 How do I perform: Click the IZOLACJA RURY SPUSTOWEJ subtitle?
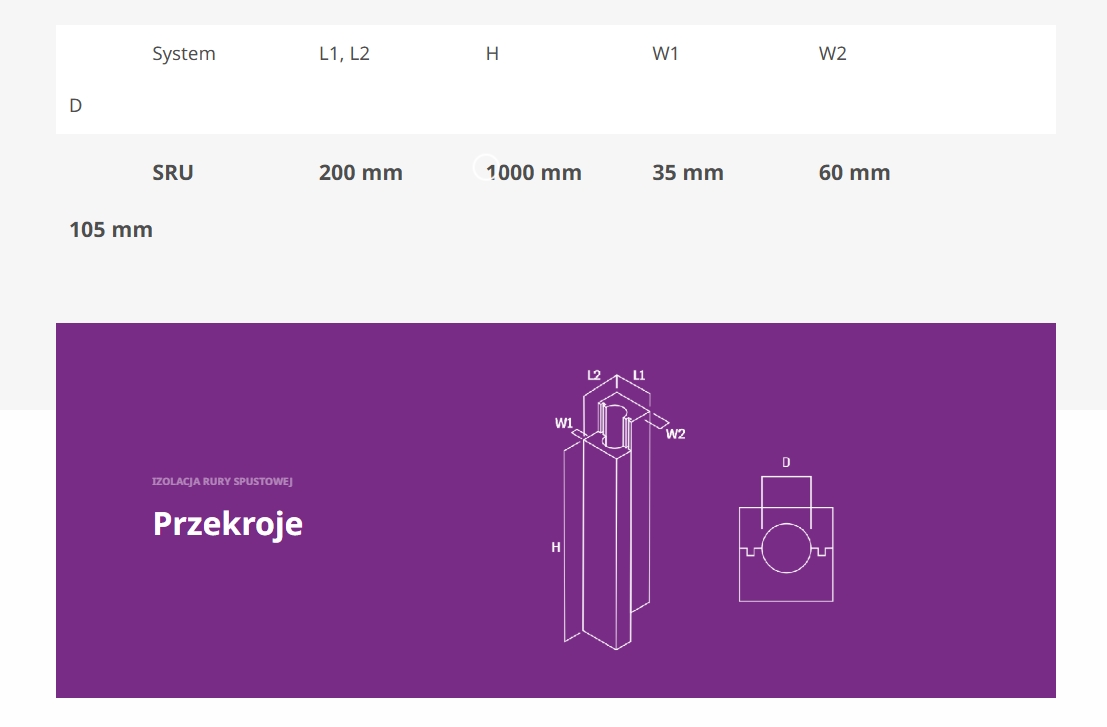[x=222, y=481]
